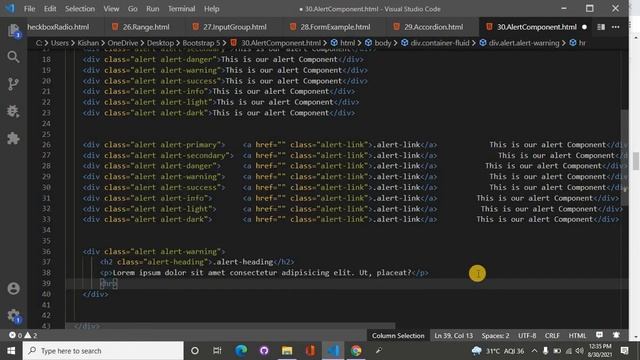Open the editor More Actions ellipsis

616,27
